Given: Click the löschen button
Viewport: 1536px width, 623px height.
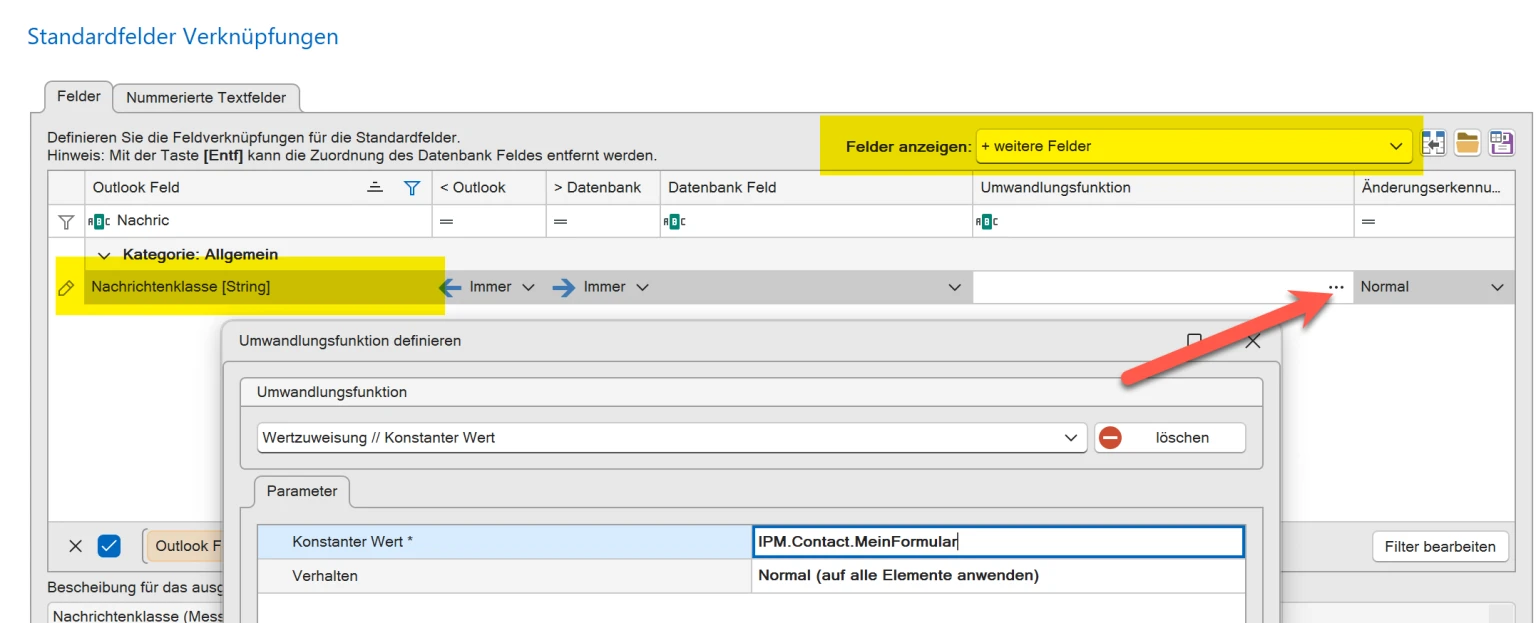Looking at the screenshot, I should click(x=1170, y=438).
